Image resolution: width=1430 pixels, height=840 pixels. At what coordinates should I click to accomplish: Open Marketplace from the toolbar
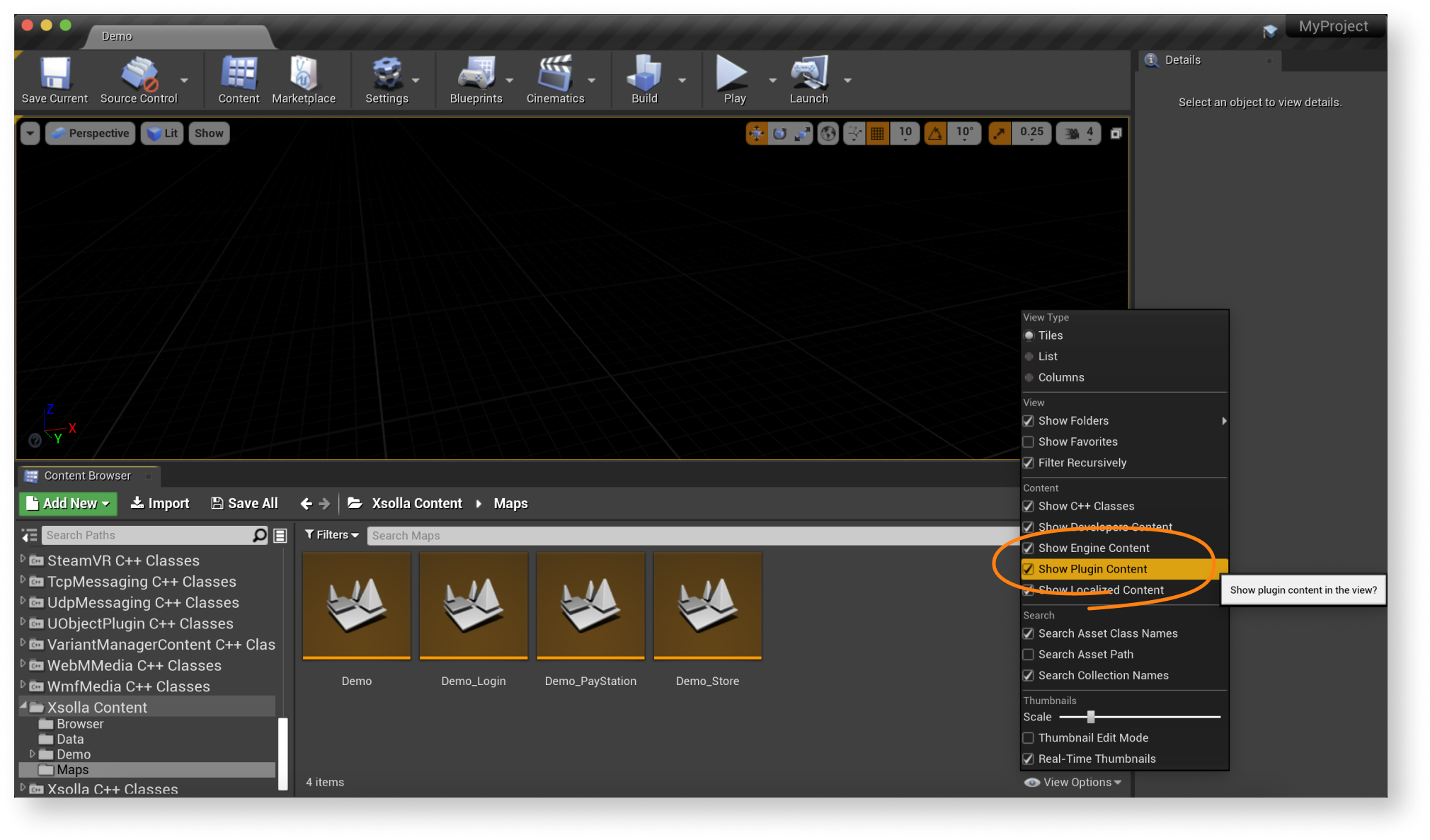tap(303, 74)
